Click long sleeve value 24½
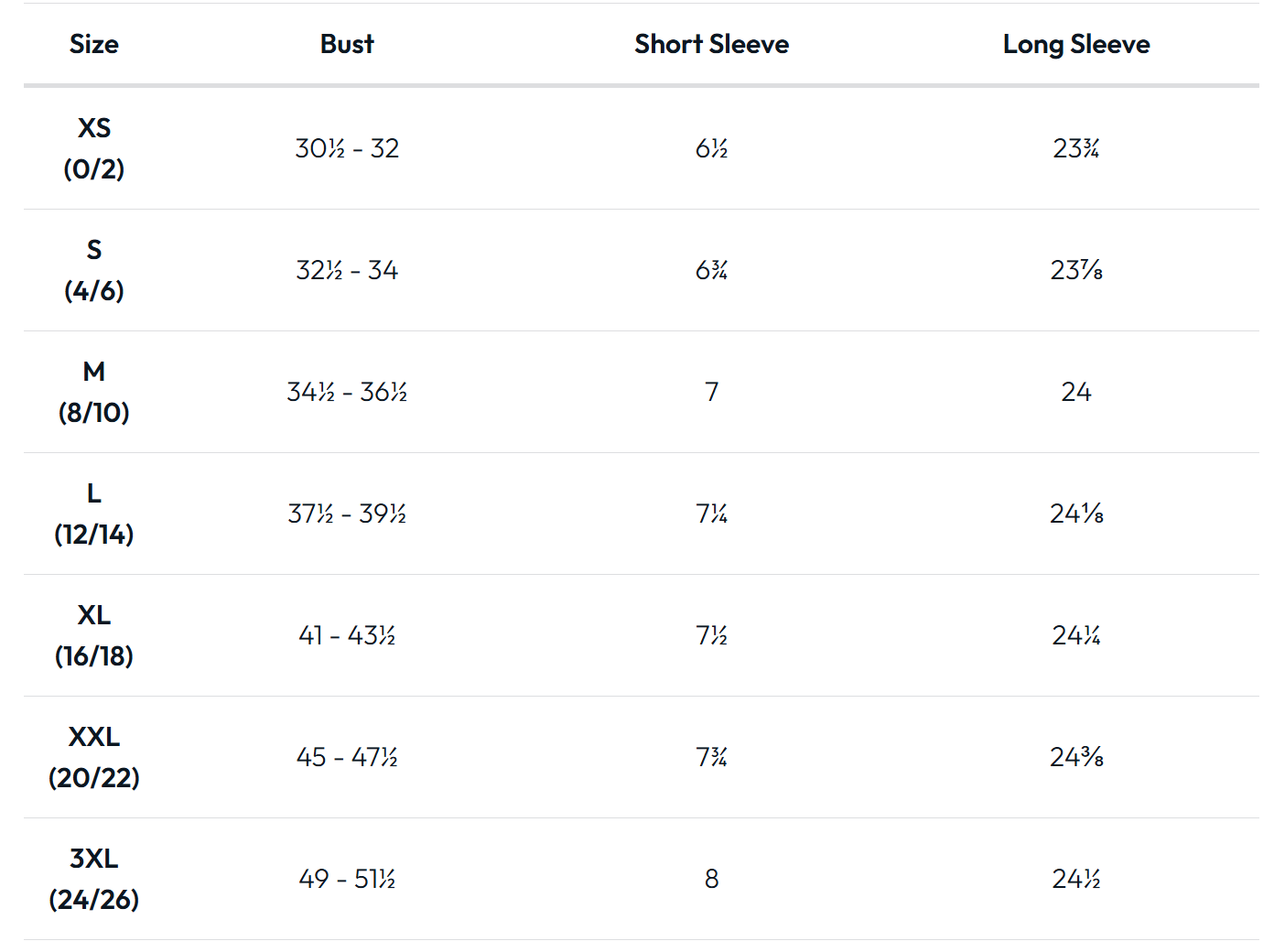The height and width of the screenshot is (952, 1274). point(1076,879)
